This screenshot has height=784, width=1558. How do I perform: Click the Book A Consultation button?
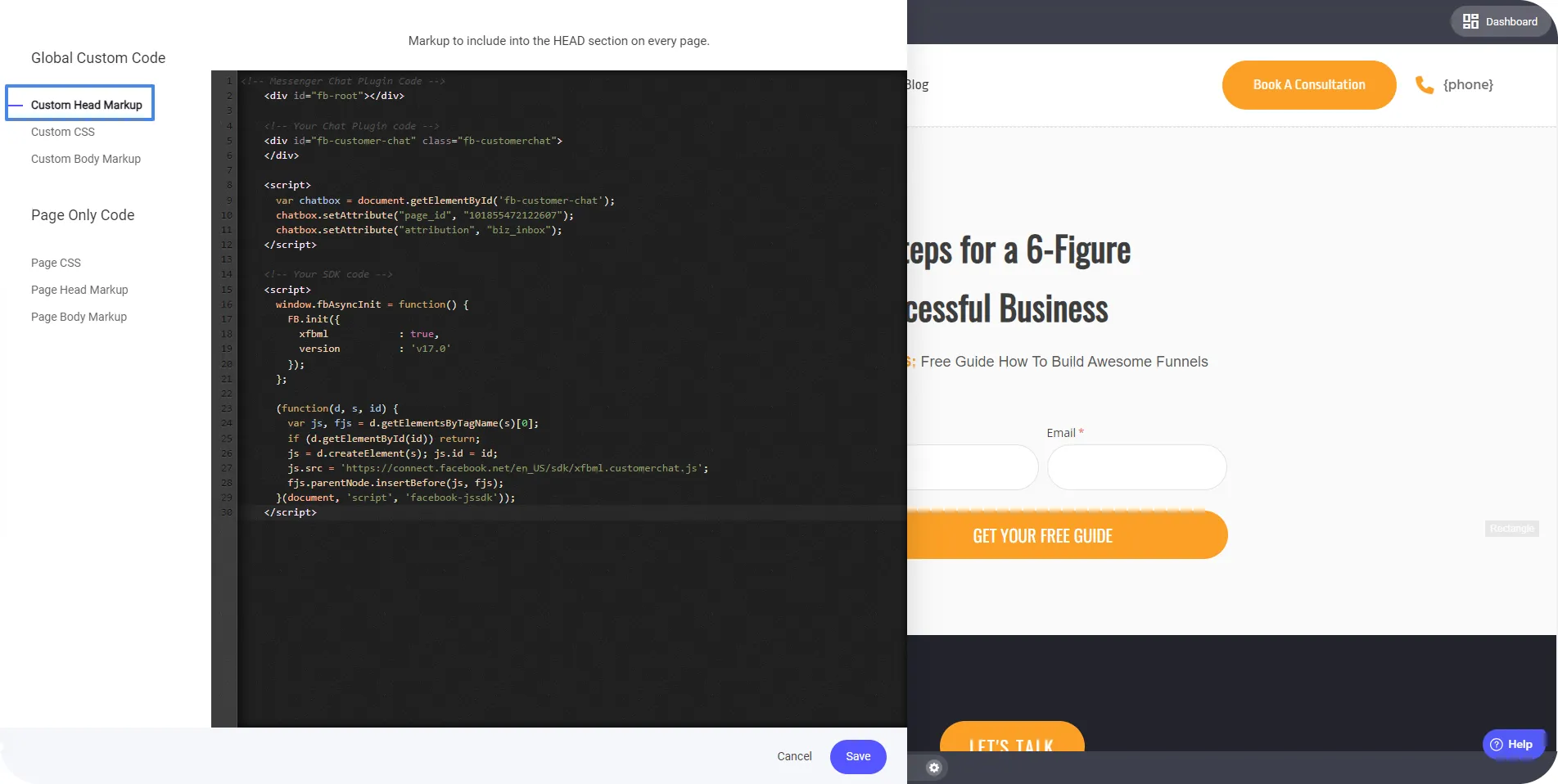pyautogui.click(x=1308, y=84)
